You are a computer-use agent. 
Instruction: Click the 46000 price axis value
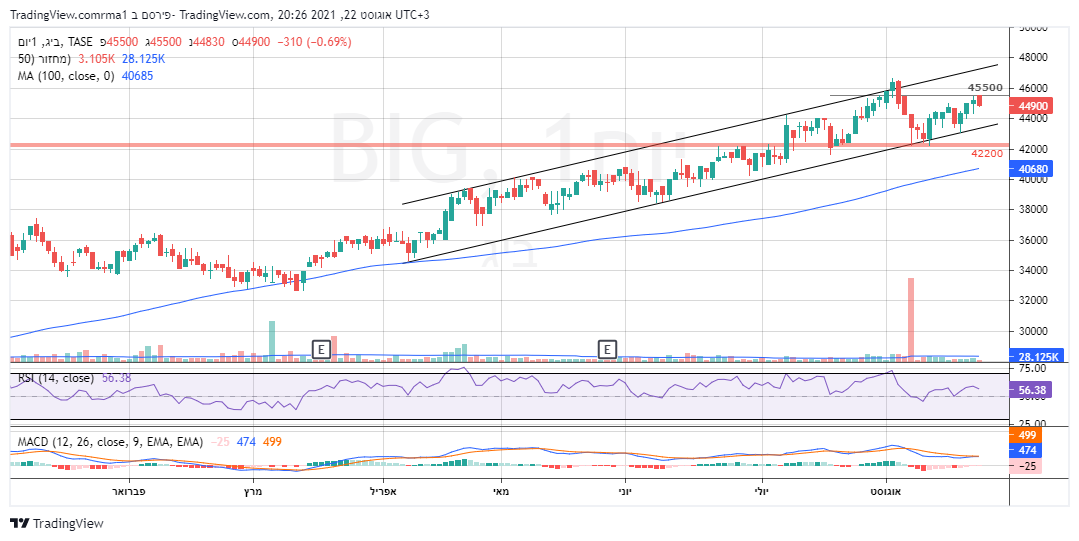(1032, 88)
